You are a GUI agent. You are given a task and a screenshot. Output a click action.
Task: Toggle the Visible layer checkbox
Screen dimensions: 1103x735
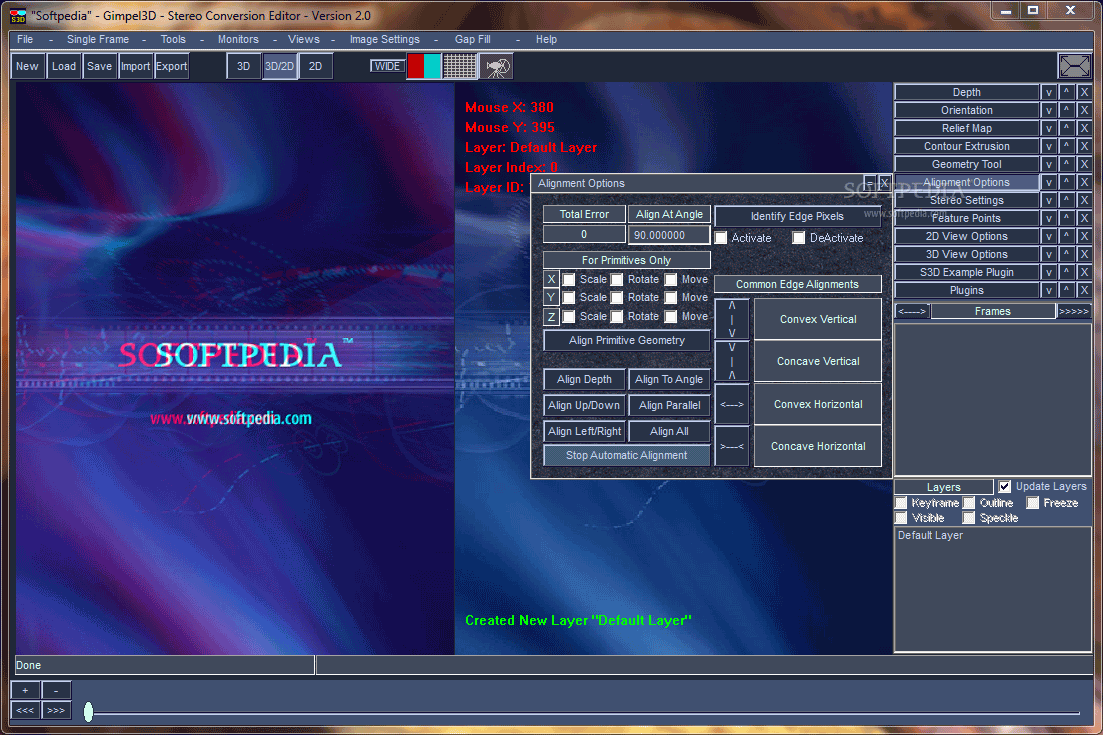(x=901, y=518)
